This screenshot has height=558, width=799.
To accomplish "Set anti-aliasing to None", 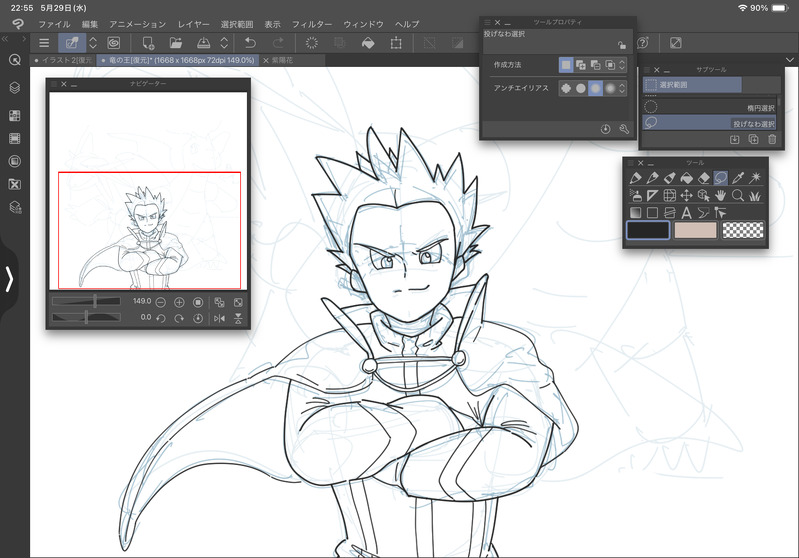I will [566, 88].
